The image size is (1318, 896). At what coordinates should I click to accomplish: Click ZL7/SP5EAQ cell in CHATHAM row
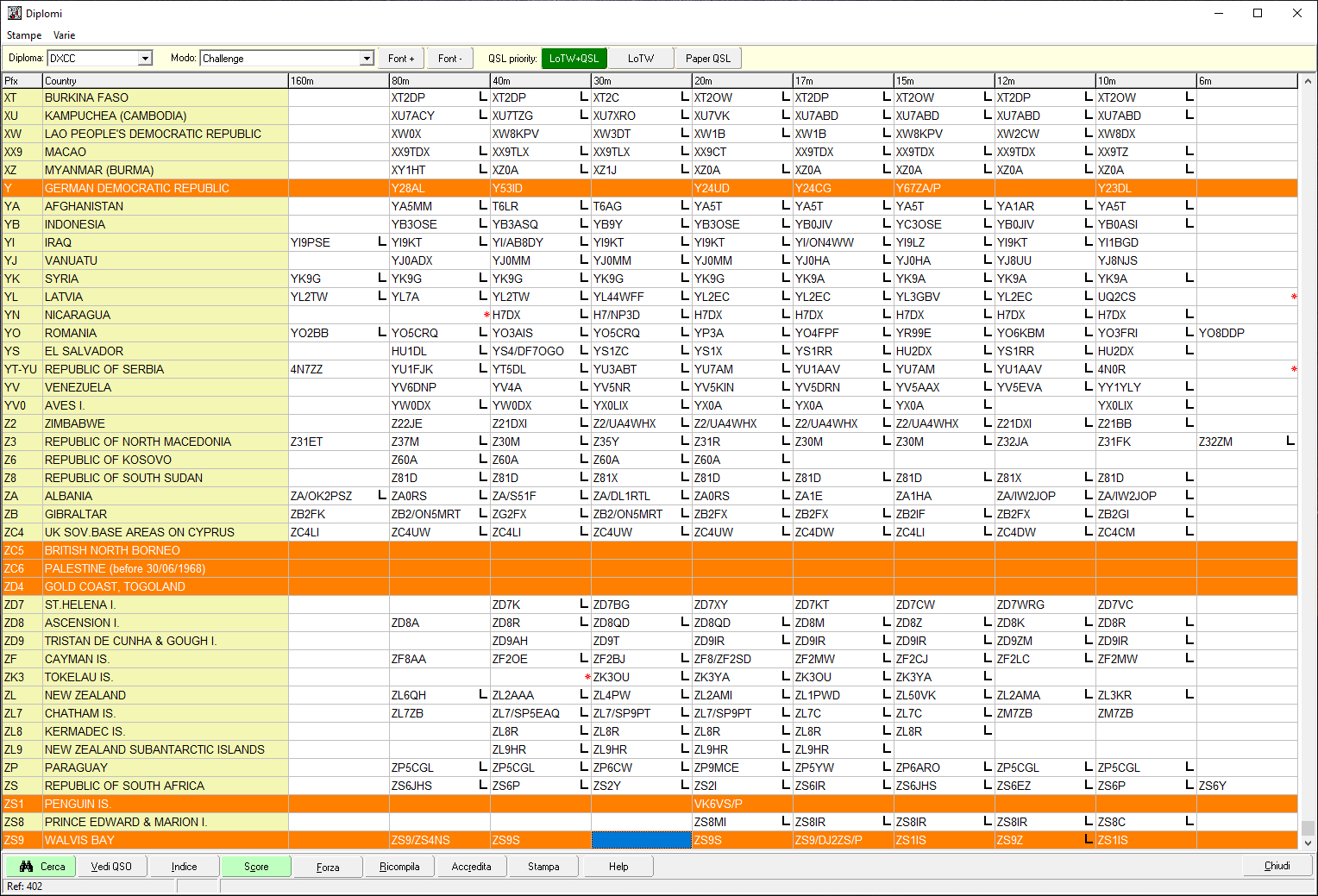(541, 713)
